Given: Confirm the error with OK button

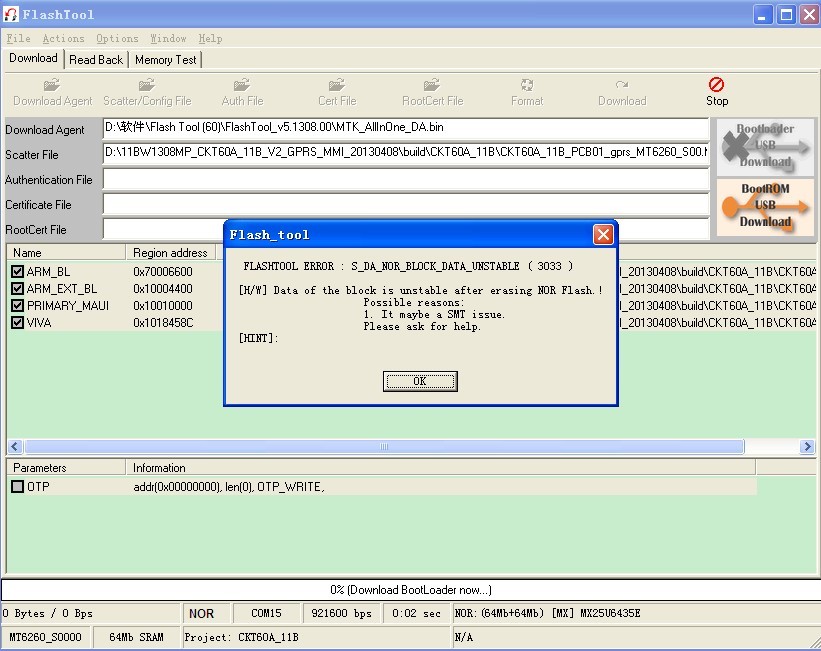Looking at the screenshot, I should pyautogui.click(x=420, y=381).
